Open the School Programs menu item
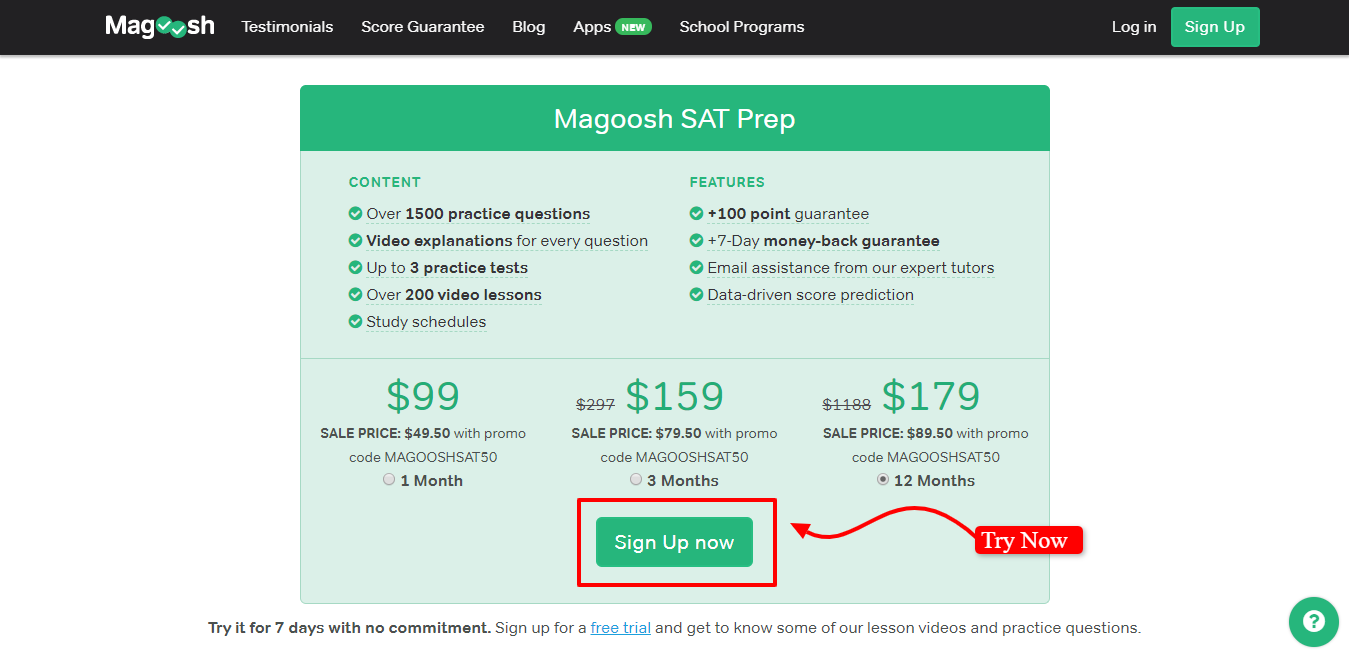The image size is (1349, 657). (741, 27)
